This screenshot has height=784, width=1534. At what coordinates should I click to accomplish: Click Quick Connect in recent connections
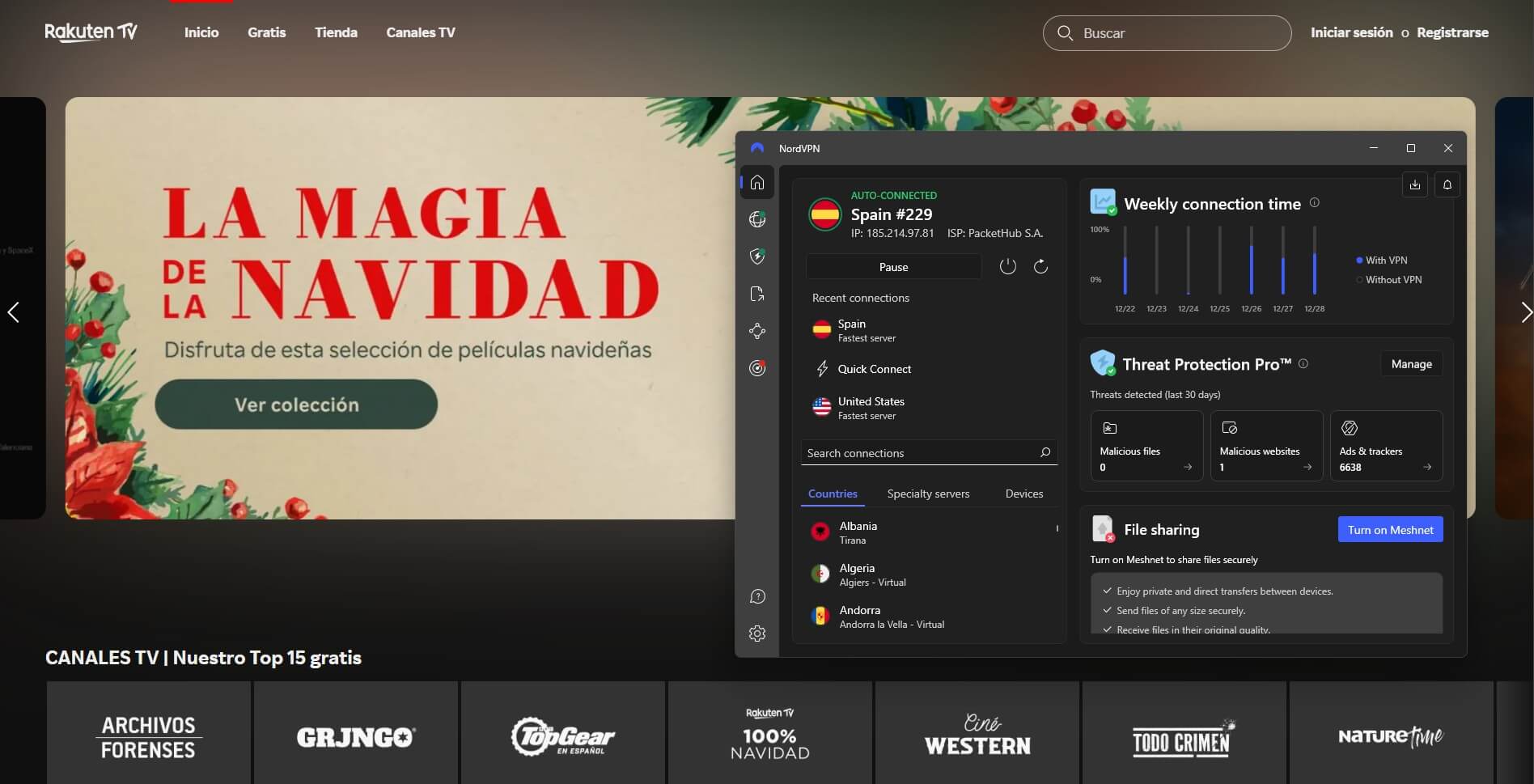(x=875, y=369)
